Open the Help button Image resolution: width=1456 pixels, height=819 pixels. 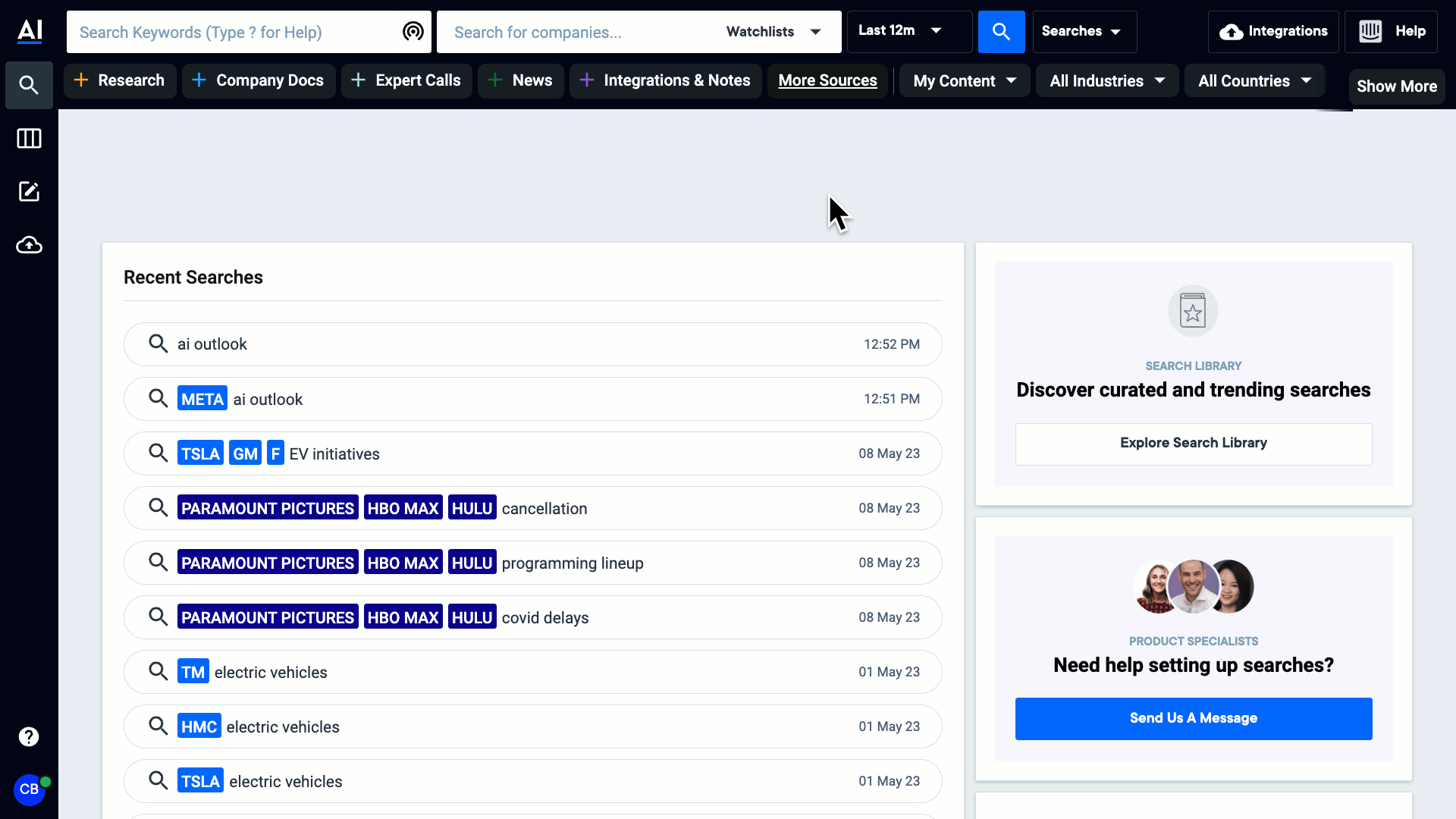click(x=1391, y=31)
